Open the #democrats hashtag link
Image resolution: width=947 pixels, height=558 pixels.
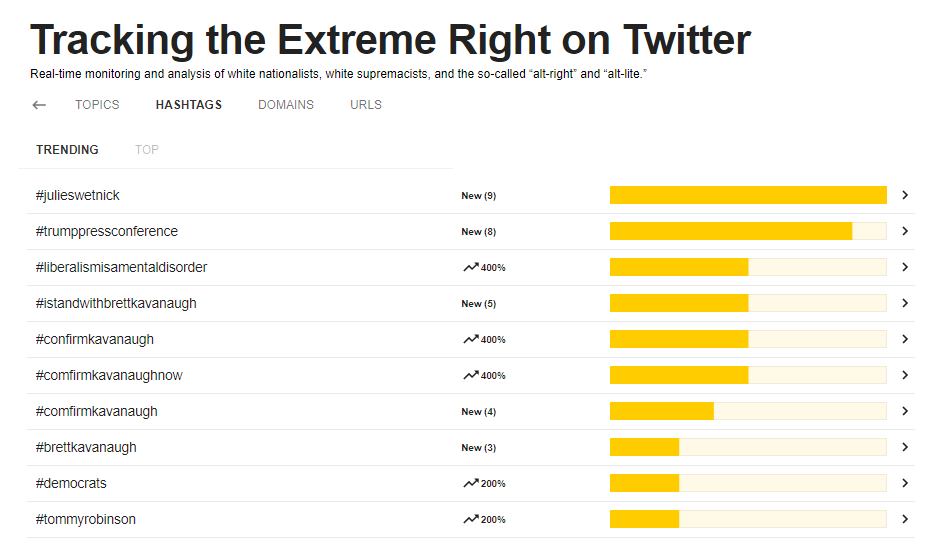pyautogui.click(x=71, y=483)
